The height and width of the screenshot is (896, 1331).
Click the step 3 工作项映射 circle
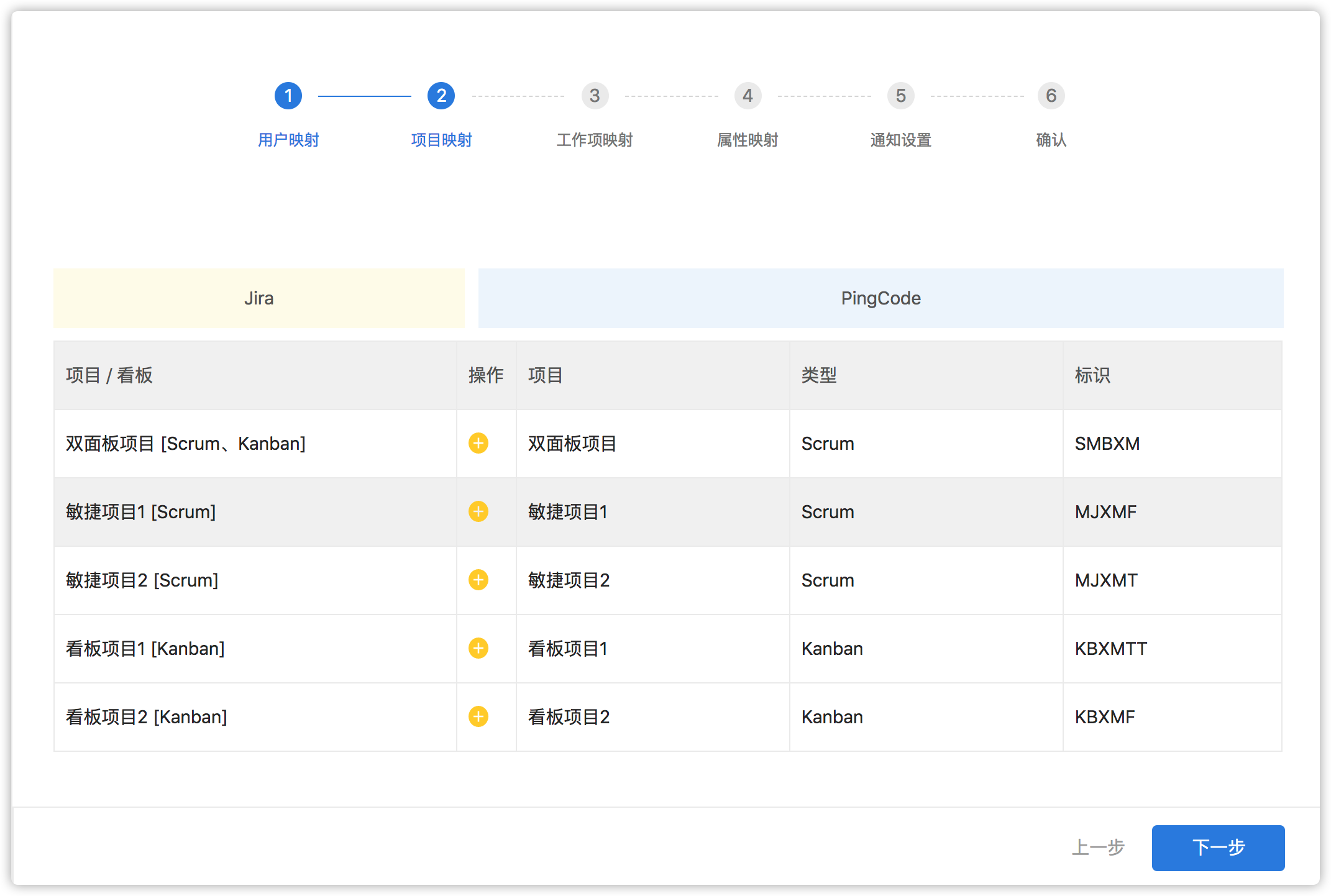tap(595, 95)
